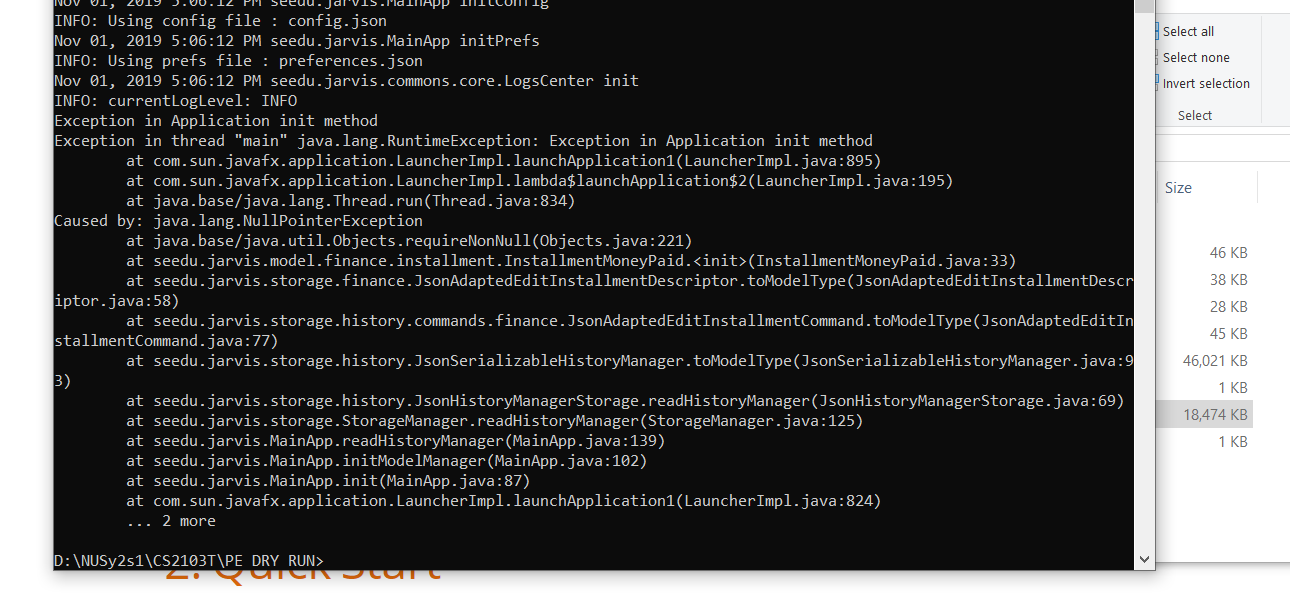Click the Thread.run(Thread.java:834) stack line
The width and height of the screenshot is (1290, 593).
click(x=351, y=201)
